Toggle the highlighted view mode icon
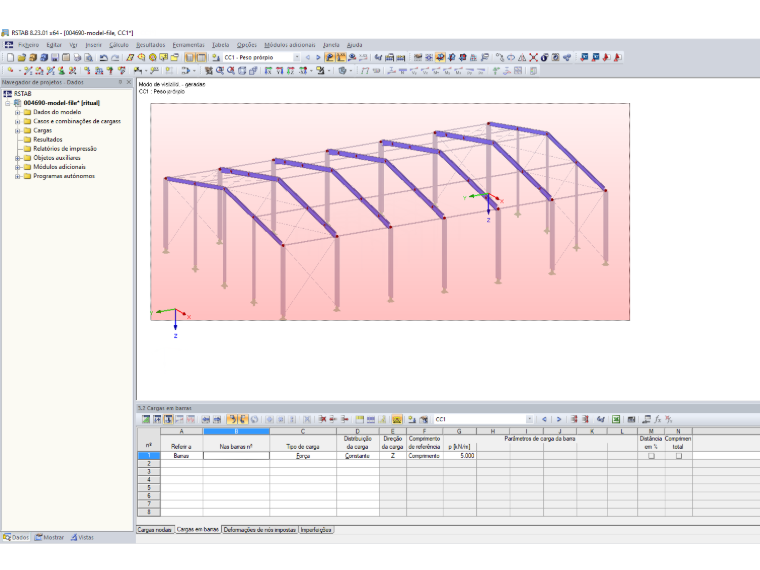This screenshot has width=760, height=570. (x=440, y=57)
